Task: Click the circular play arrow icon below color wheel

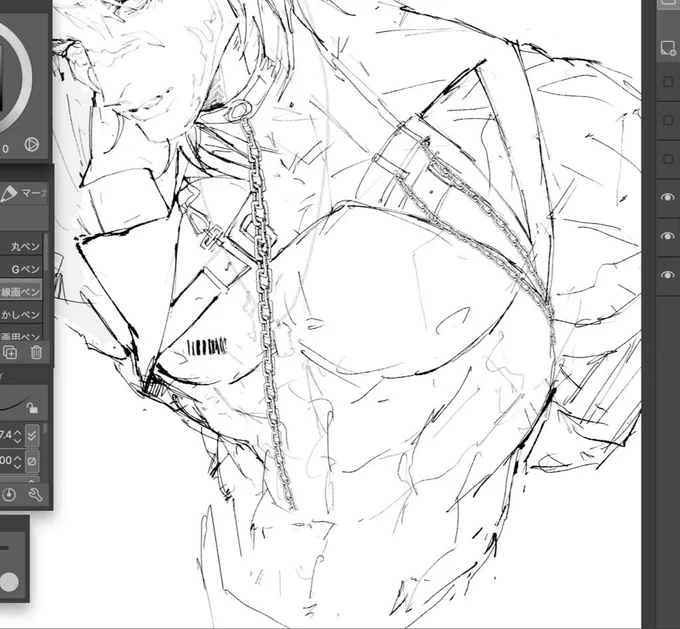Action: point(32,144)
